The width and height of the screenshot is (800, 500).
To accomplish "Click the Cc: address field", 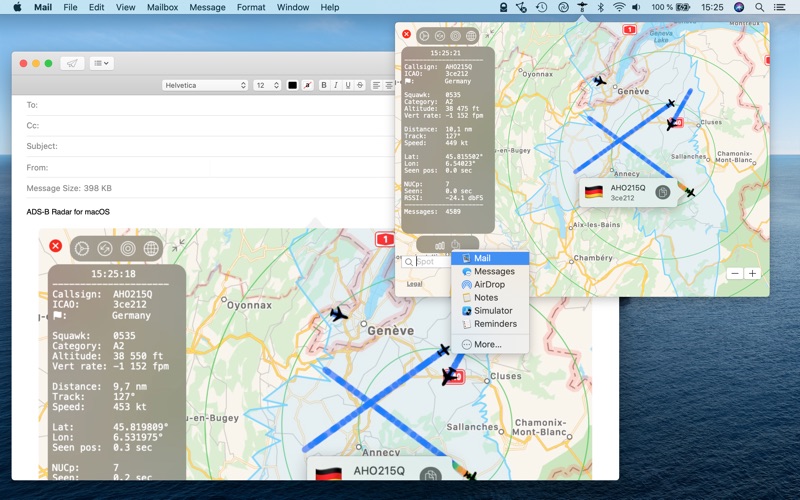I will 210,126.
